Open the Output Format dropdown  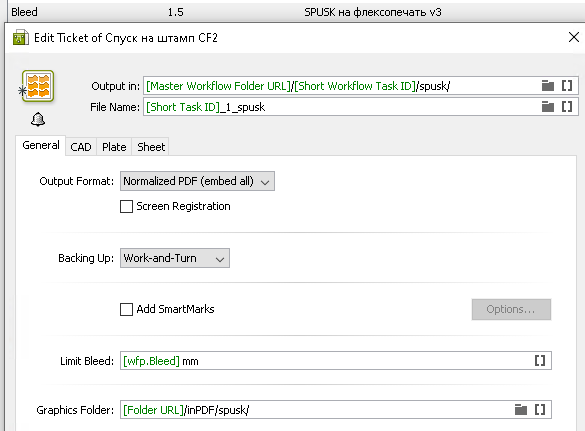[x=197, y=181]
